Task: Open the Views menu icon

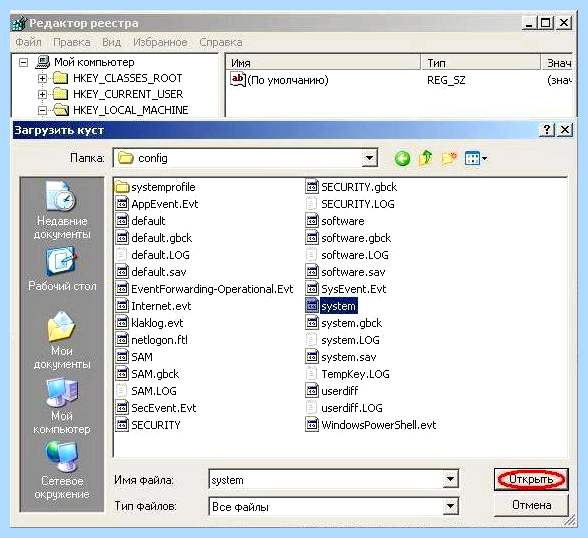Action: pos(476,158)
